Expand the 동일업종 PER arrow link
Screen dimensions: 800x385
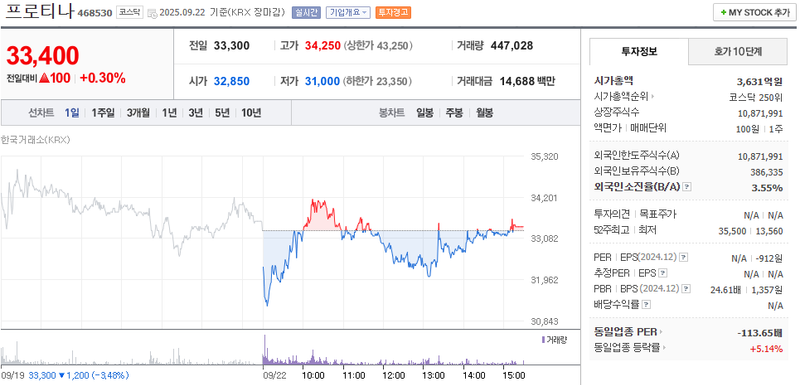(661, 332)
